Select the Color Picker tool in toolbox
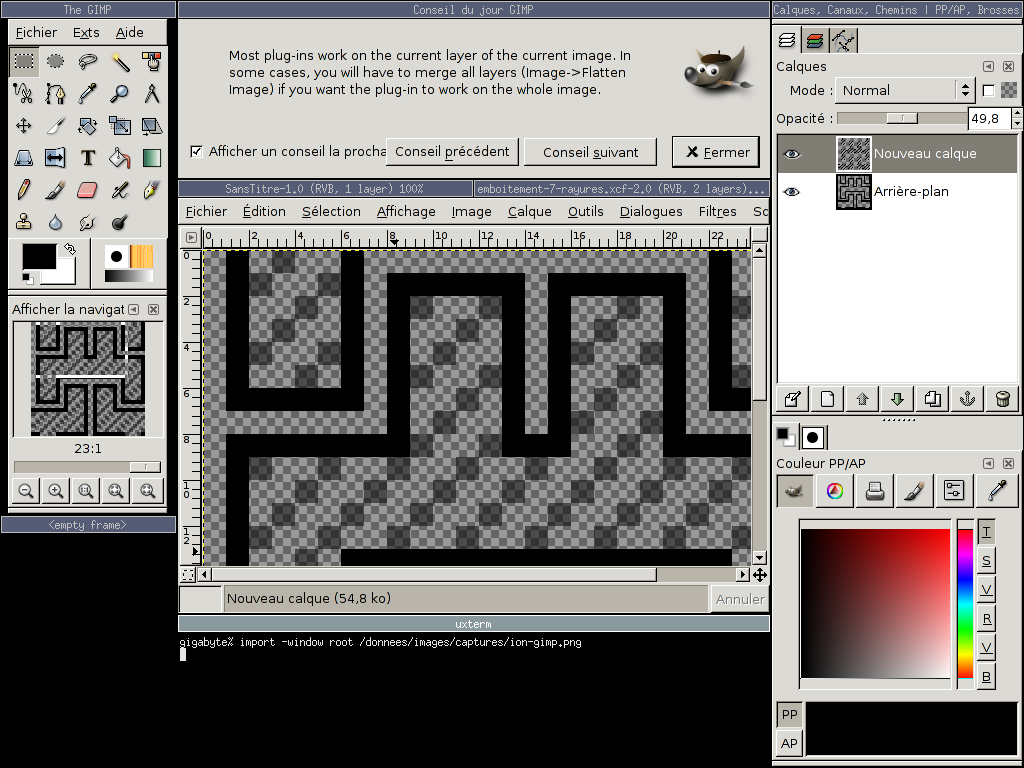This screenshot has height=768, width=1024. (x=88, y=93)
